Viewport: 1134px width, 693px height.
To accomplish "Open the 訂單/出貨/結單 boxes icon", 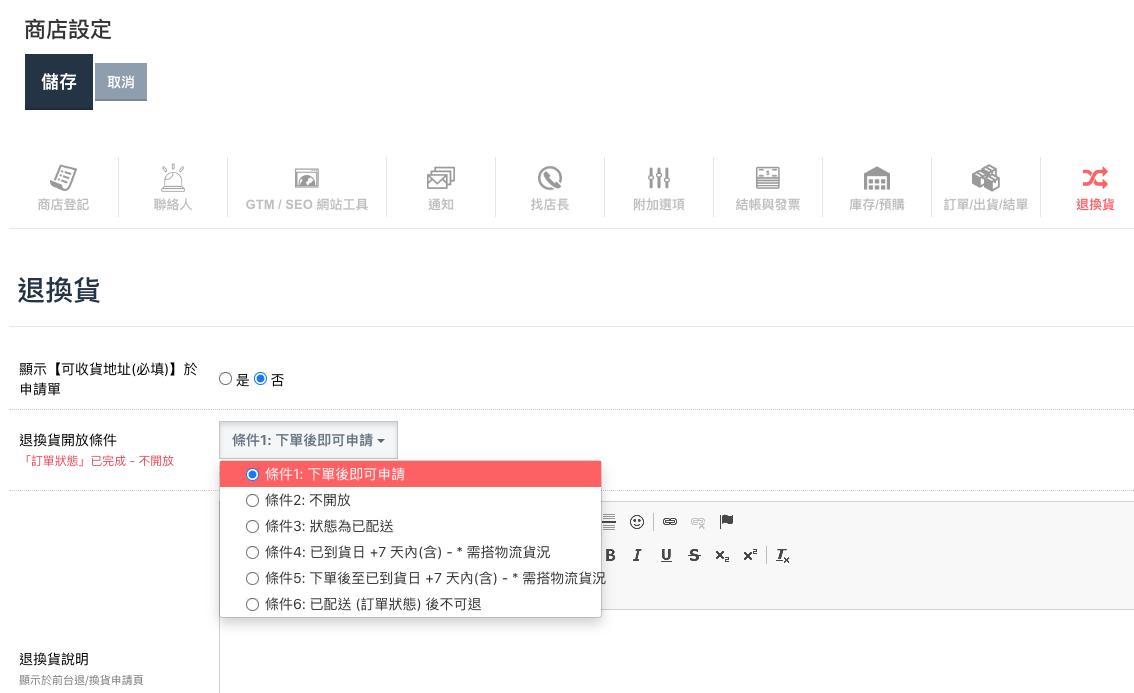I will point(986,178).
